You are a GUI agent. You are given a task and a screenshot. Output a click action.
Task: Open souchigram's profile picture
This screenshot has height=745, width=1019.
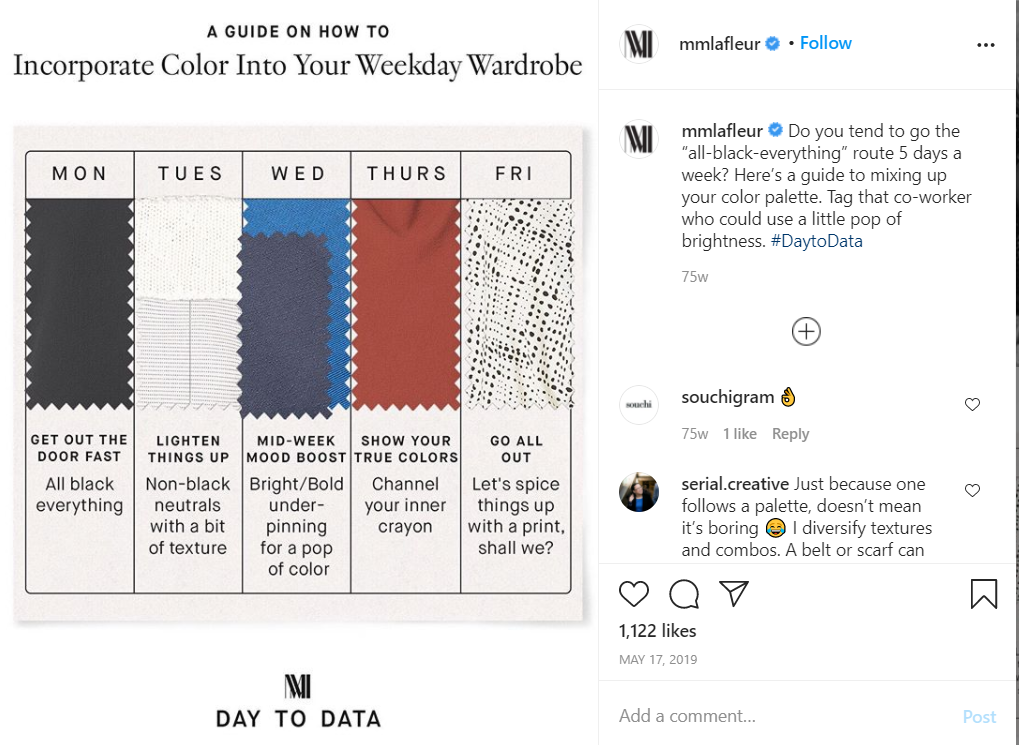[x=639, y=404]
